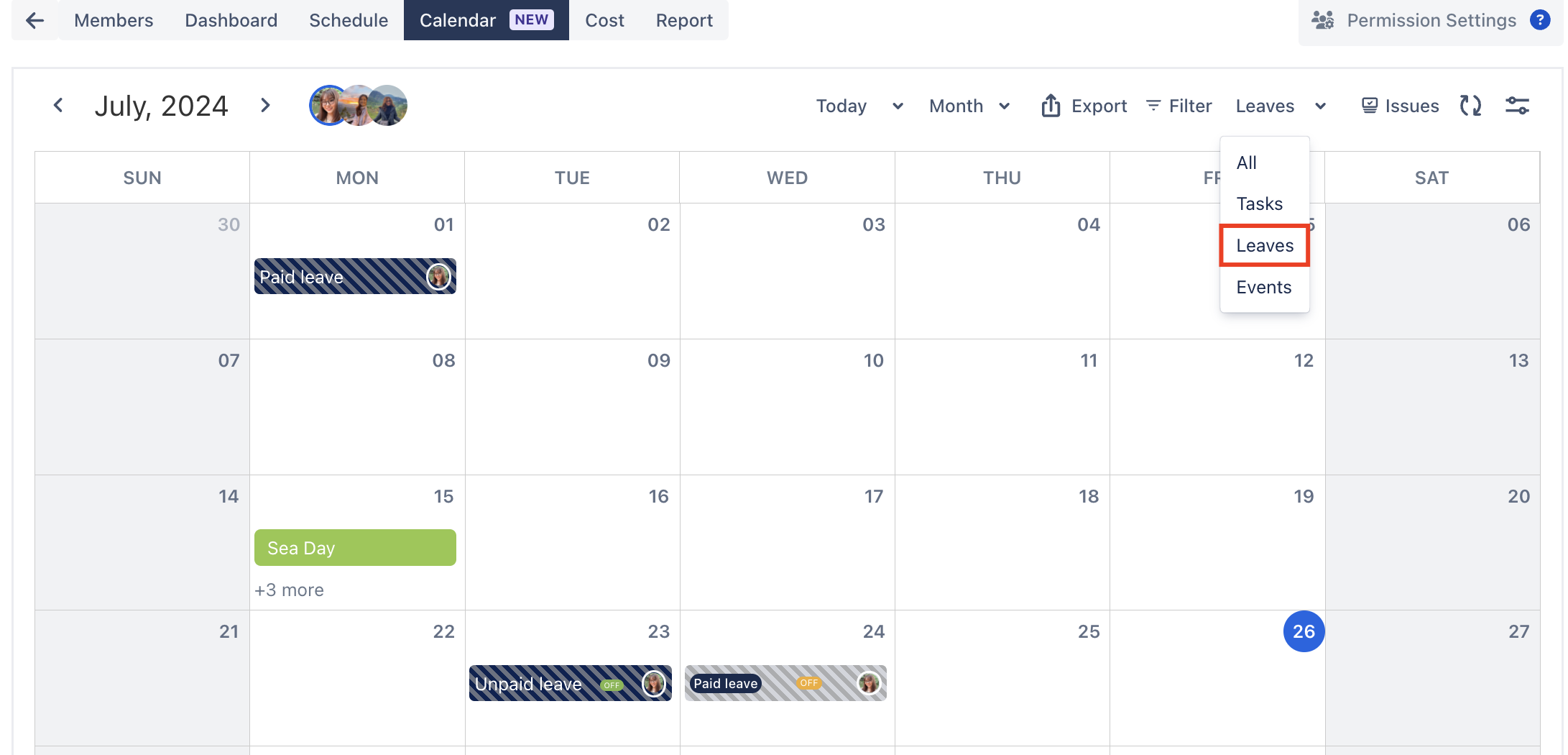The height and width of the screenshot is (755, 1568).
Task: Click the refresh sync icon
Action: pyautogui.click(x=1470, y=106)
